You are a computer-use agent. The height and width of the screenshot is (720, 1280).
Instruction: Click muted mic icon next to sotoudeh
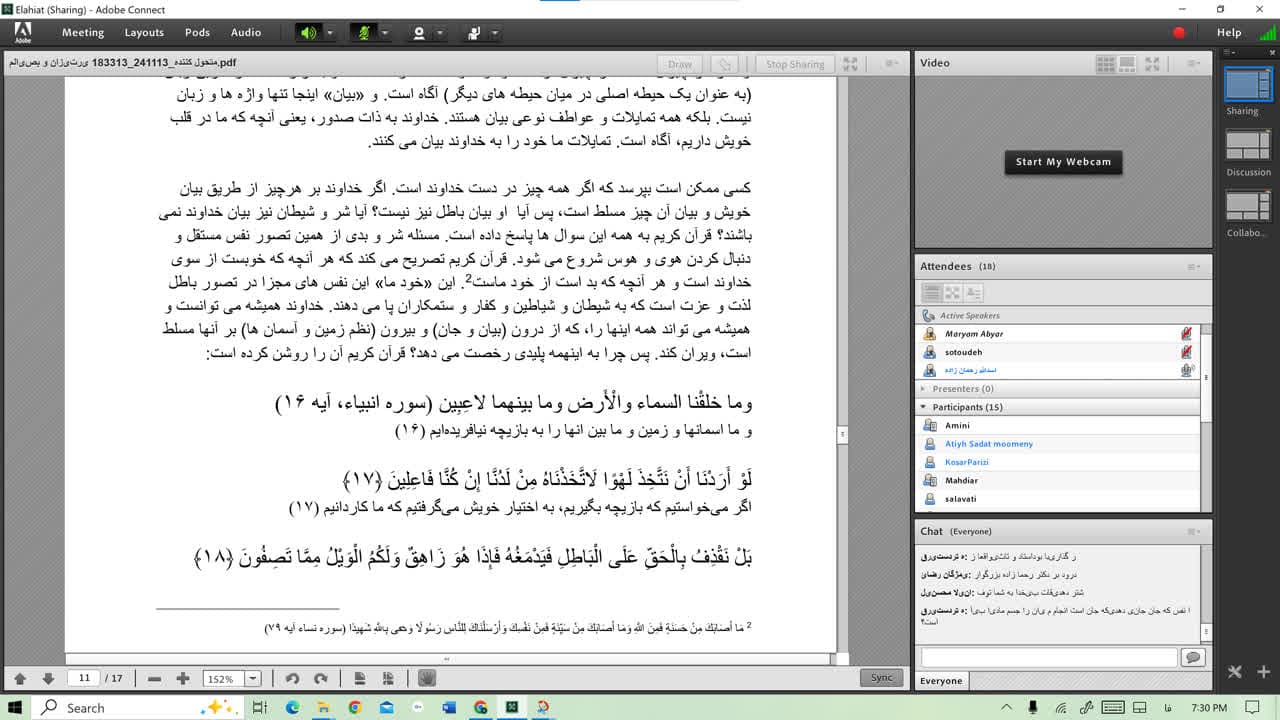[1187, 352]
